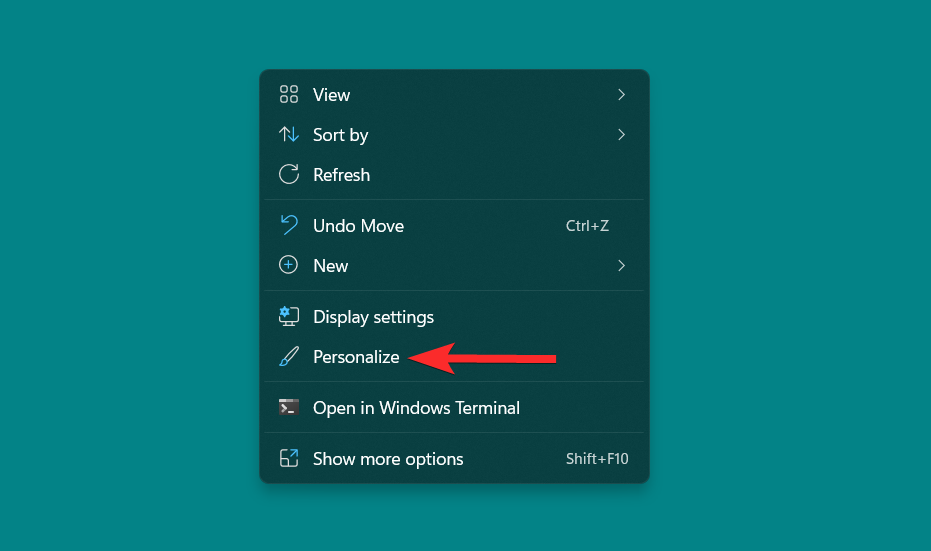The image size is (931, 551).
Task: Click the View grid icon
Action: coord(289,95)
